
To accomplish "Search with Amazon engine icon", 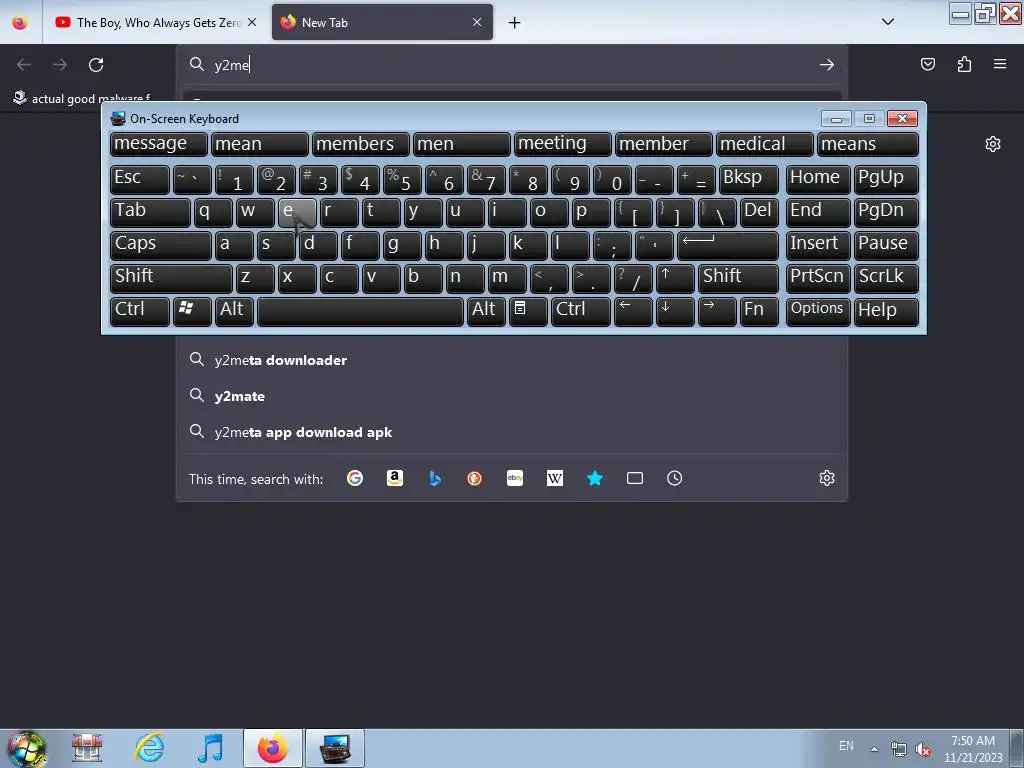I will pyautogui.click(x=394, y=479).
